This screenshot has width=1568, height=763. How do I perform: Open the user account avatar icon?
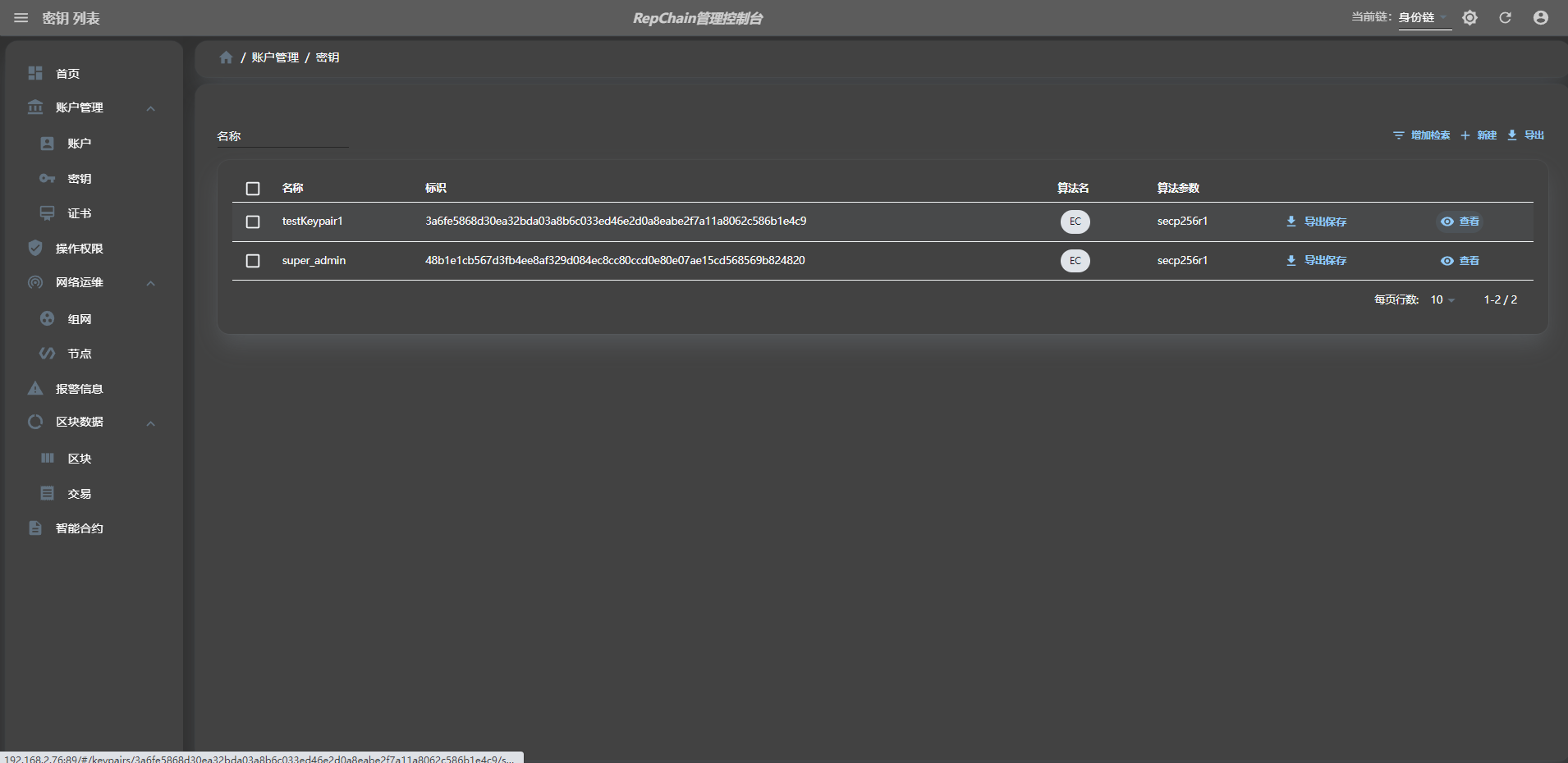pyautogui.click(x=1541, y=18)
